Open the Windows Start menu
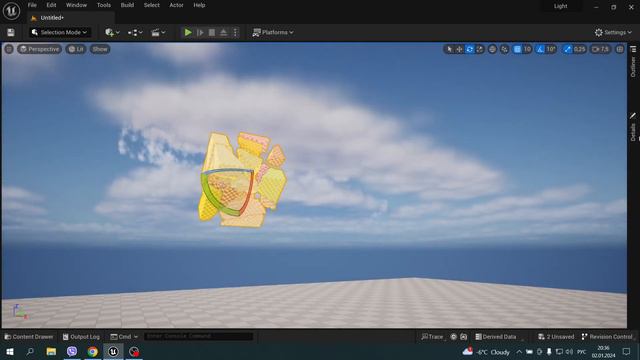The image size is (640, 360). click(x=9, y=351)
